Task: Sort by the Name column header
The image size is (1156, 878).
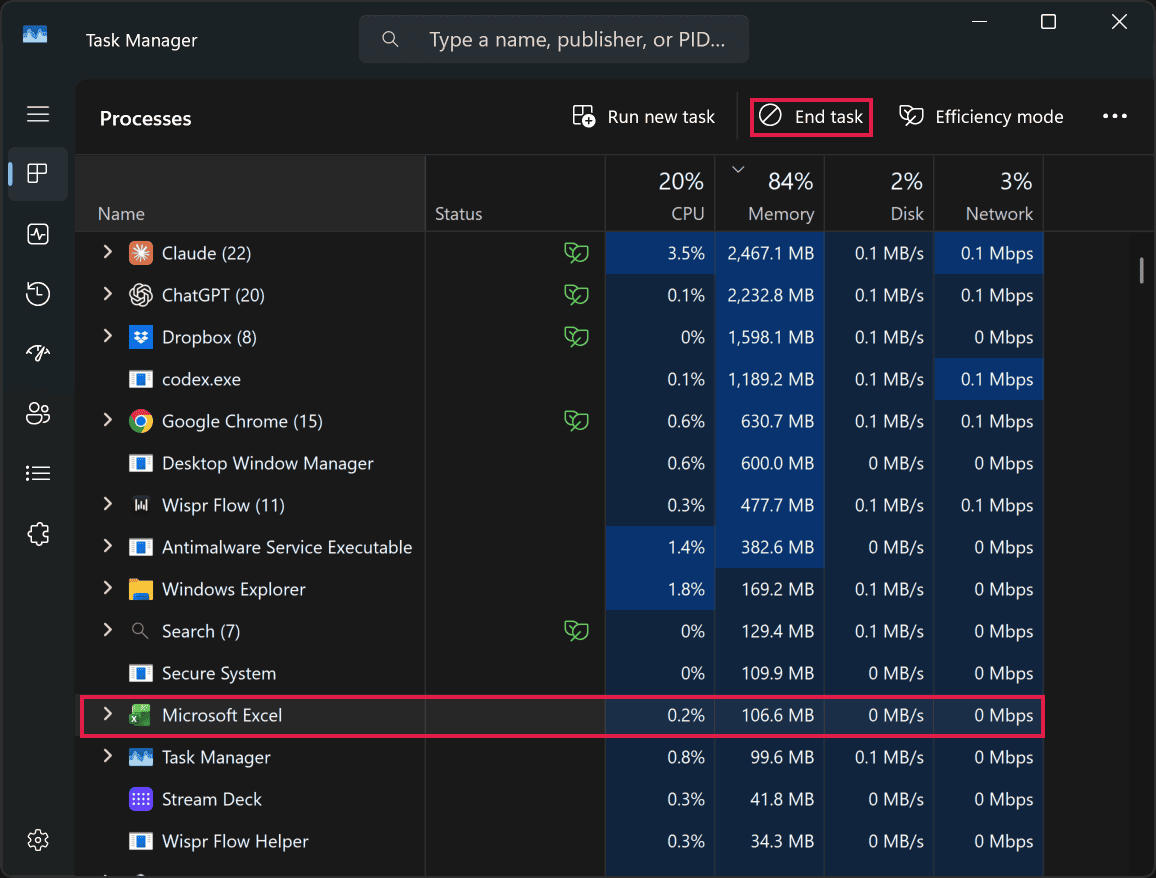Action: 251,194
